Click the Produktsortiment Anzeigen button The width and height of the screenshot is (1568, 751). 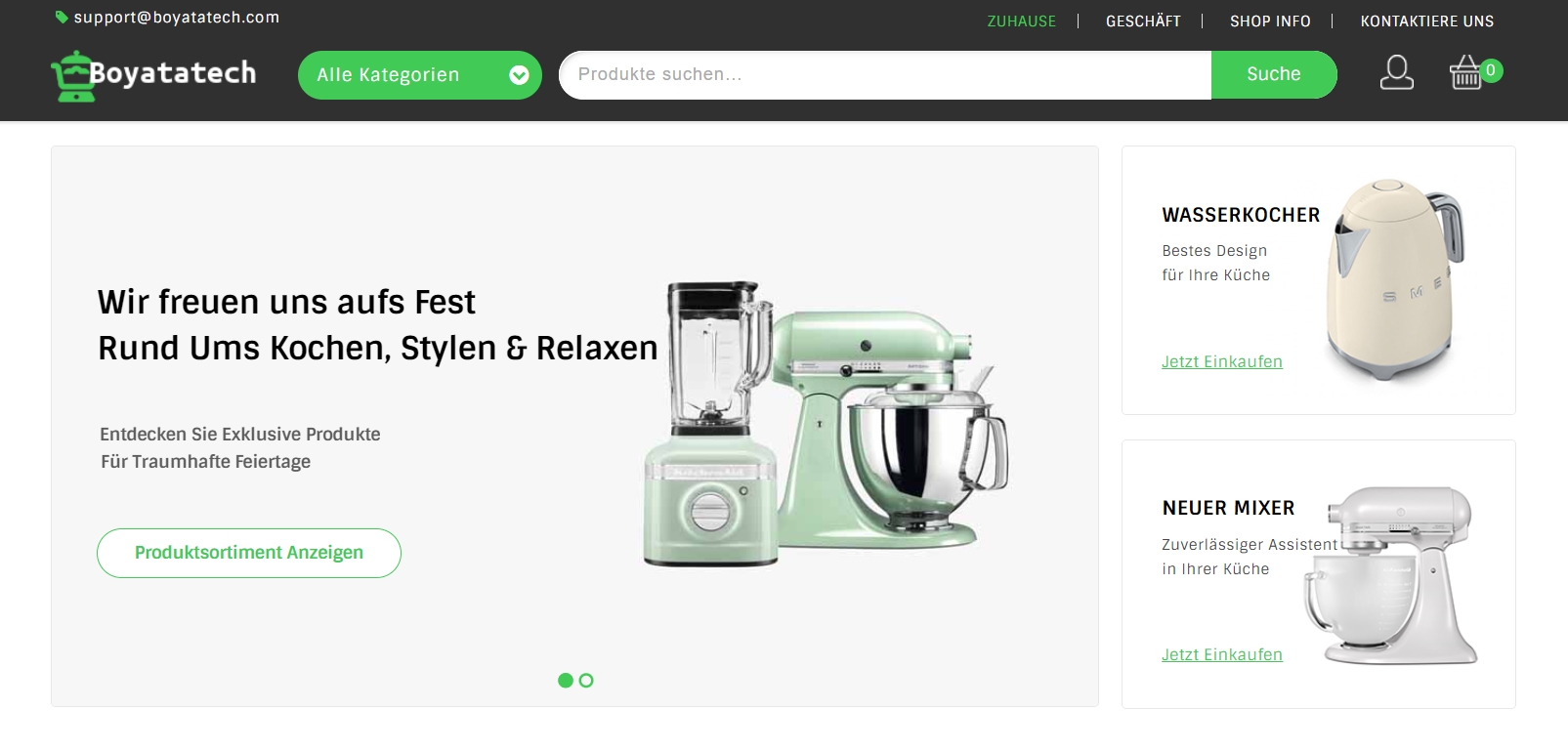coord(249,553)
